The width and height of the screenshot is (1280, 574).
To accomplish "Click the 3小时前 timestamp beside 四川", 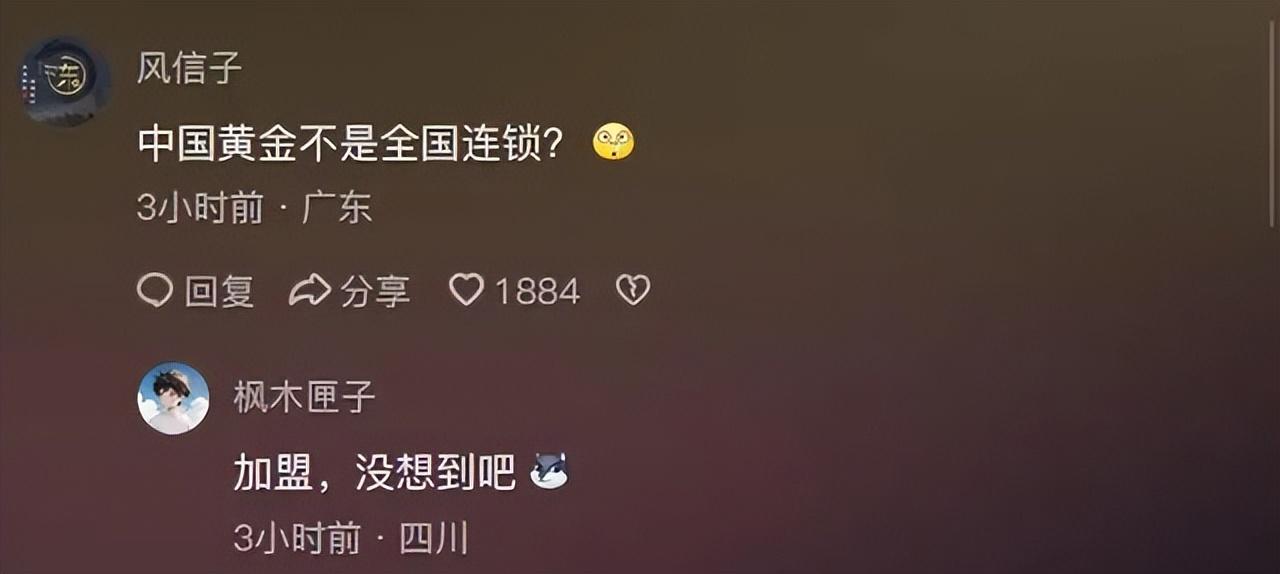I will pos(297,539).
